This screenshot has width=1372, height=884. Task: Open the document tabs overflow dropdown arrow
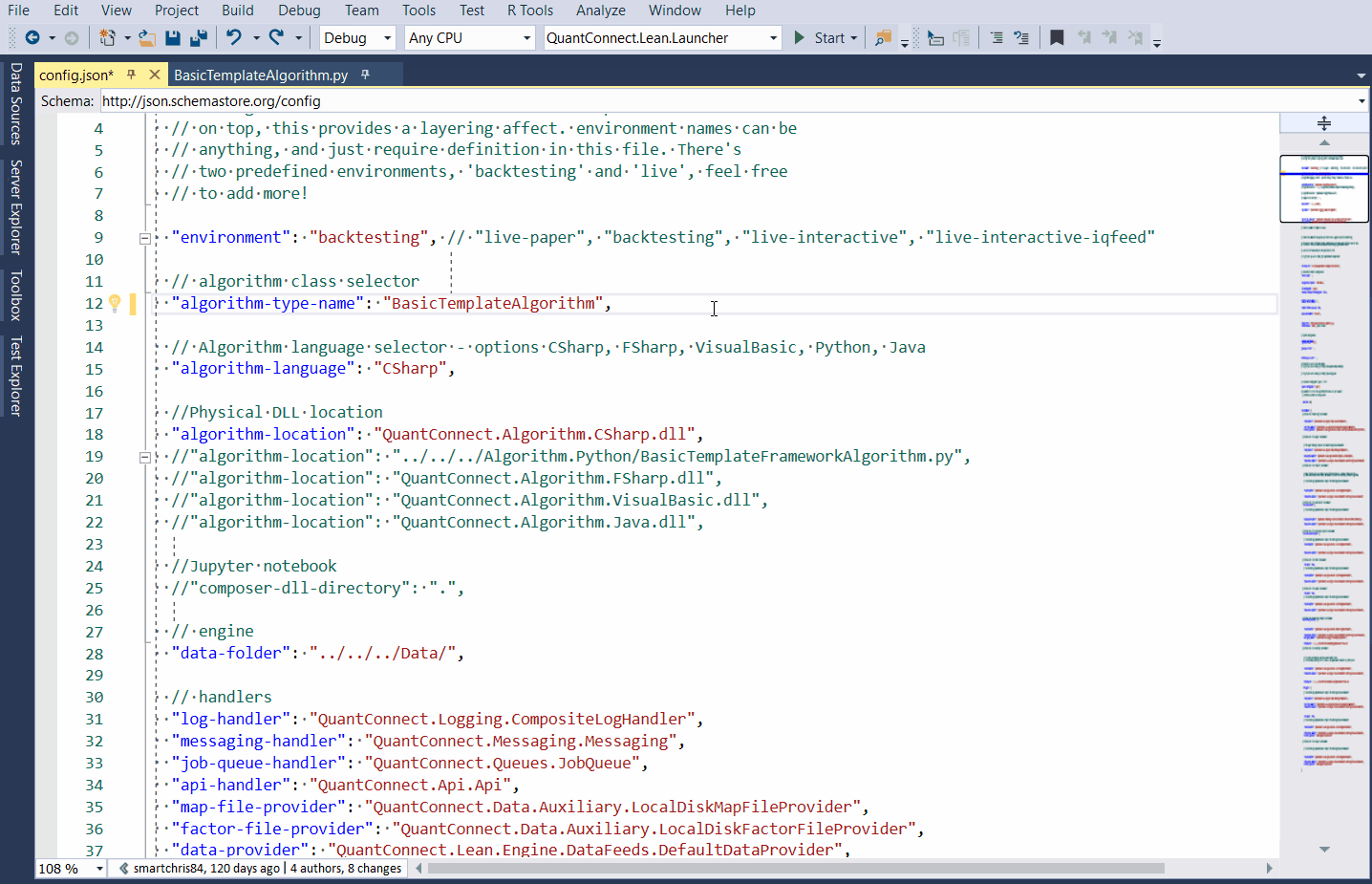click(x=1361, y=75)
